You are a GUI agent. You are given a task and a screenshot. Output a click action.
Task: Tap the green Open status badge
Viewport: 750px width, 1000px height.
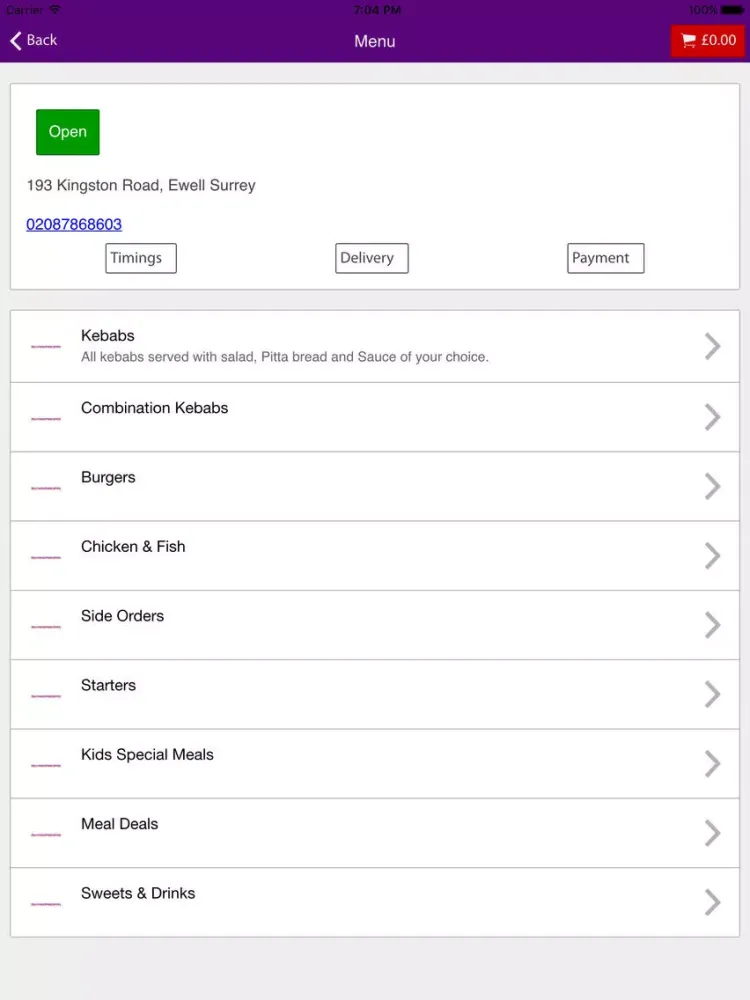pos(68,132)
